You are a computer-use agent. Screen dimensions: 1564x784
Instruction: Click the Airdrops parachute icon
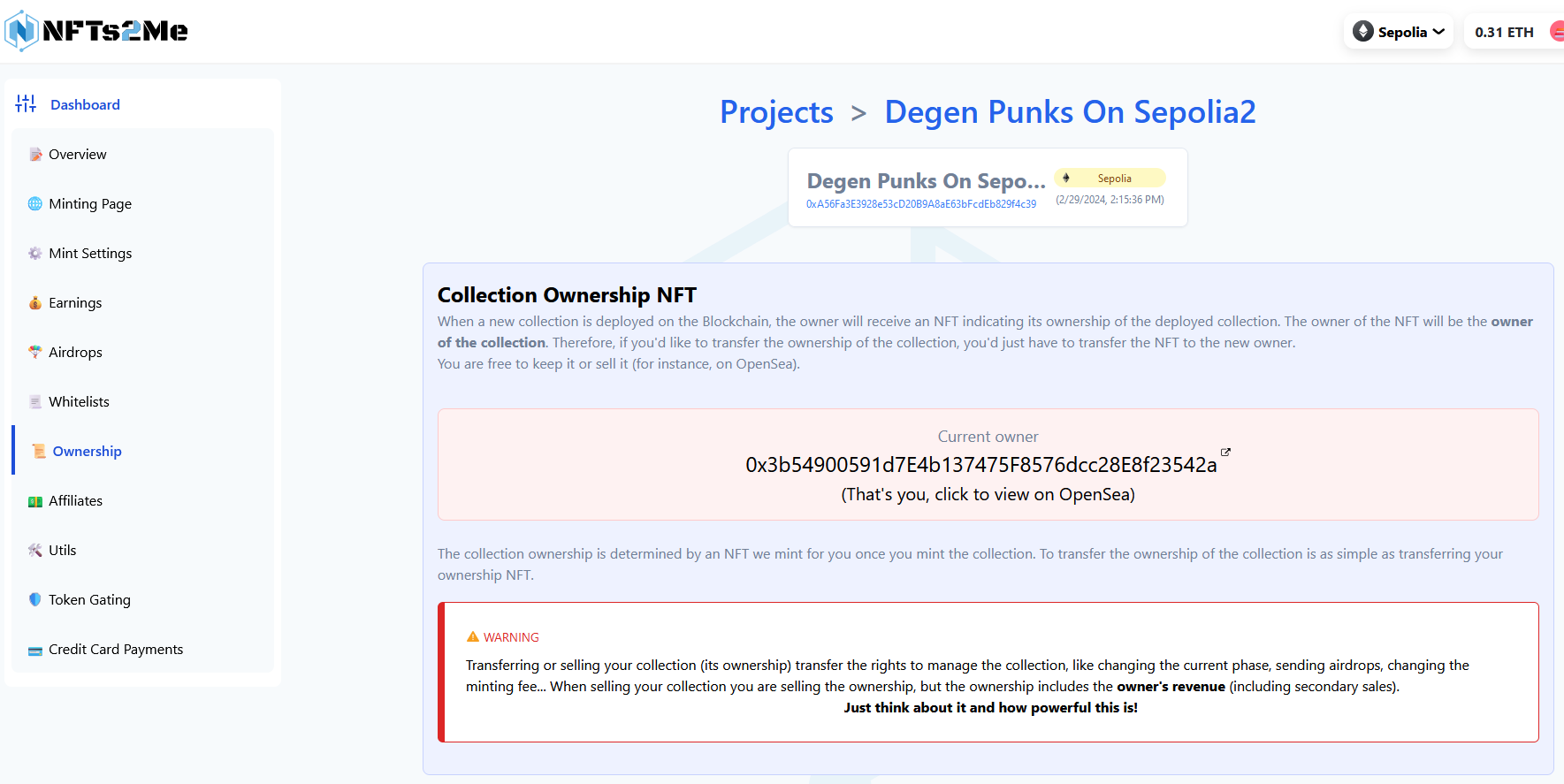coord(35,353)
